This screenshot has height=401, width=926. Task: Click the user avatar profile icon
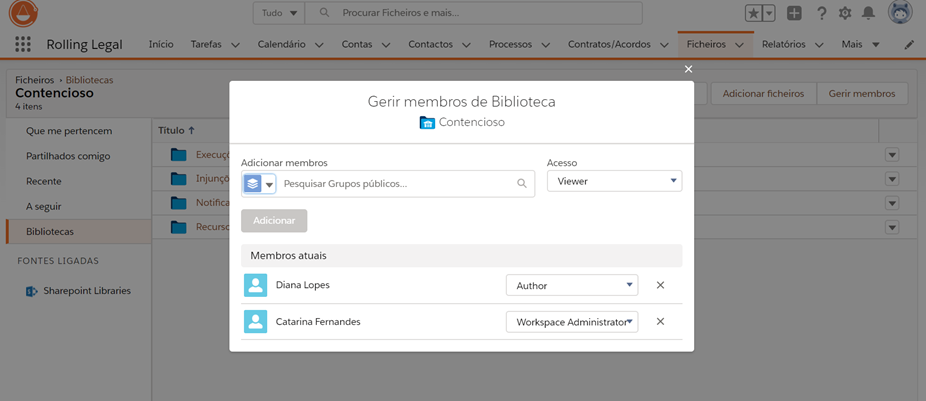pyautogui.click(x=900, y=13)
